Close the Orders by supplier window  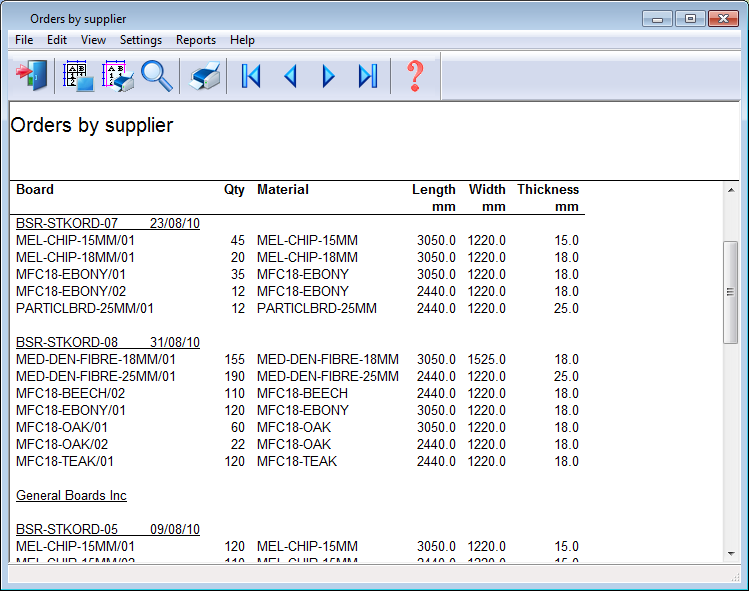[x=723, y=19]
